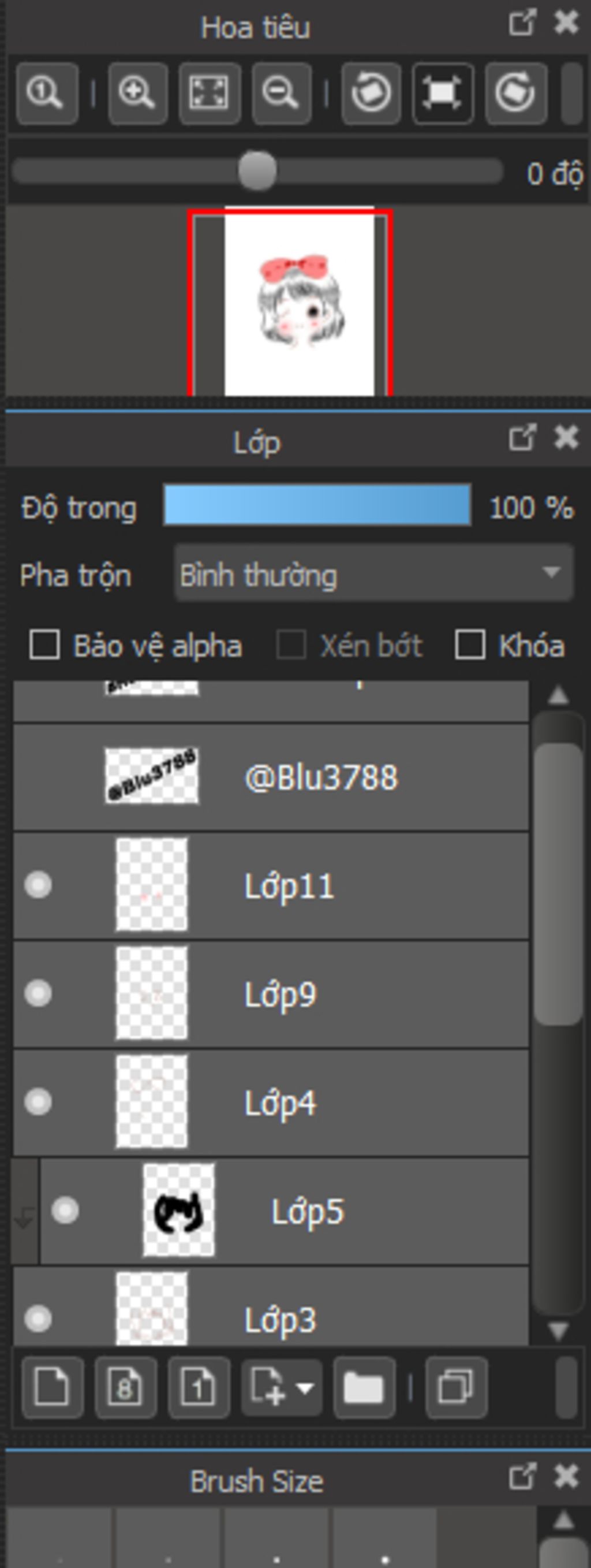Screen dimensions: 591x1568
Task: Reset canvas rotation icon
Action: (x=443, y=93)
